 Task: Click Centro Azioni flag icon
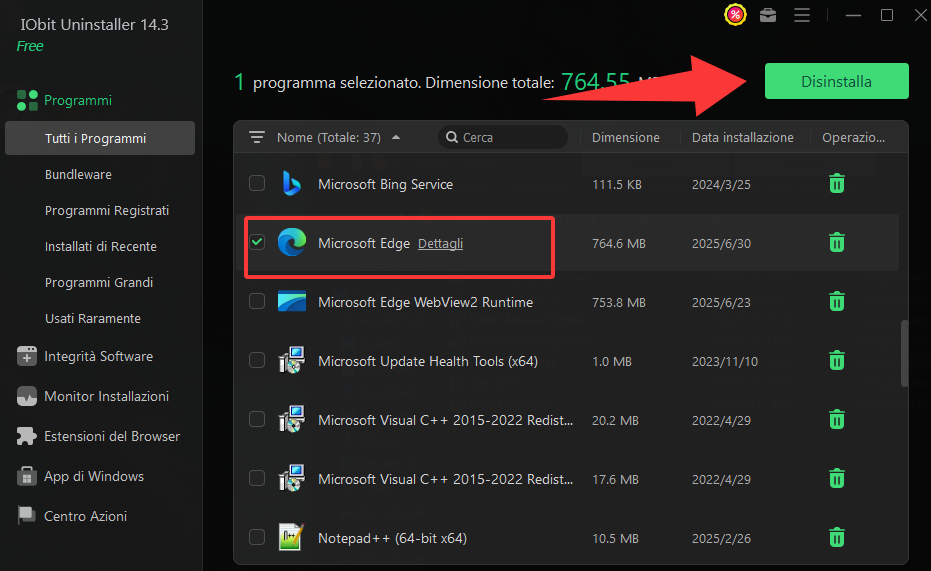click(x=27, y=516)
